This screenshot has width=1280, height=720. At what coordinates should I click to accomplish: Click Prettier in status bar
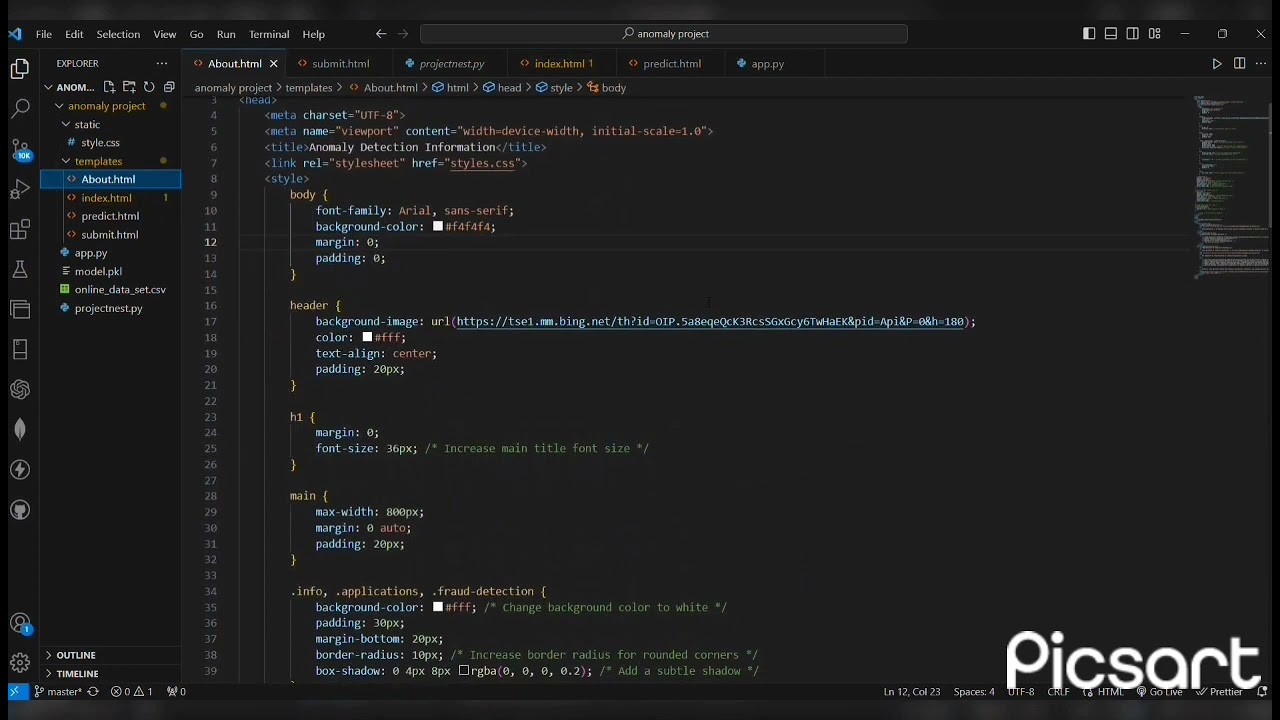[1218, 691]
